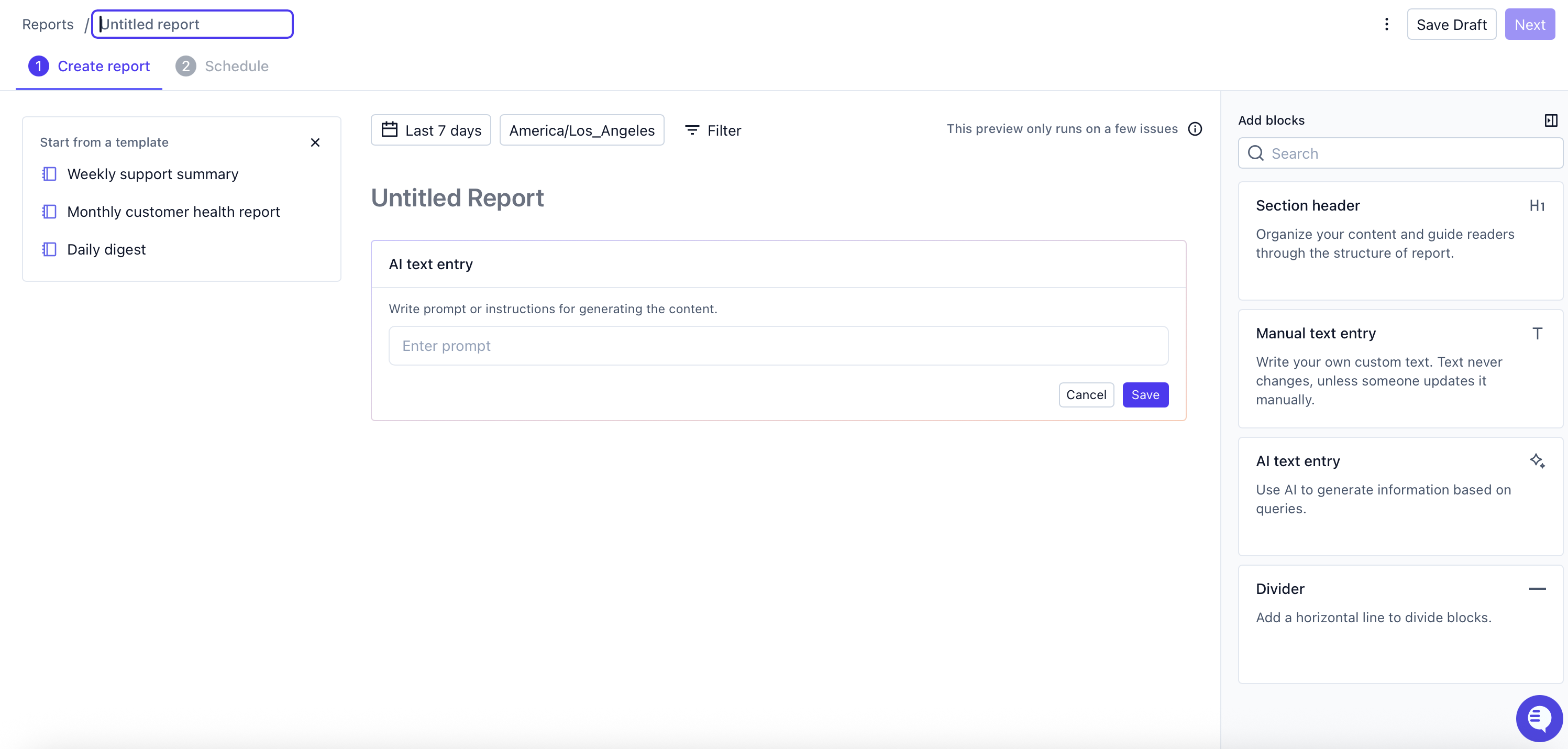Screen dimensions: 1568x749
Task: Add a Manual text entry block
Action: [1400, 368]
